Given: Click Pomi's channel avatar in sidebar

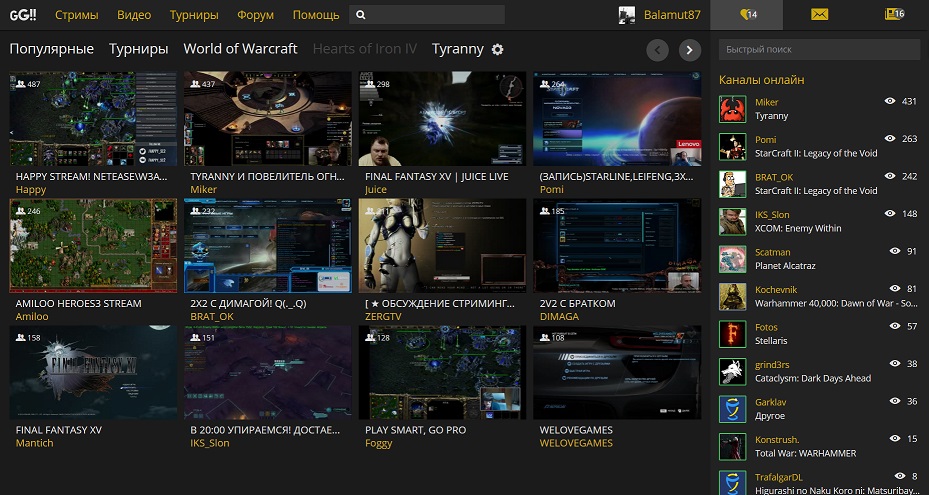Looking at the screenshot, I should click(732, 146).
